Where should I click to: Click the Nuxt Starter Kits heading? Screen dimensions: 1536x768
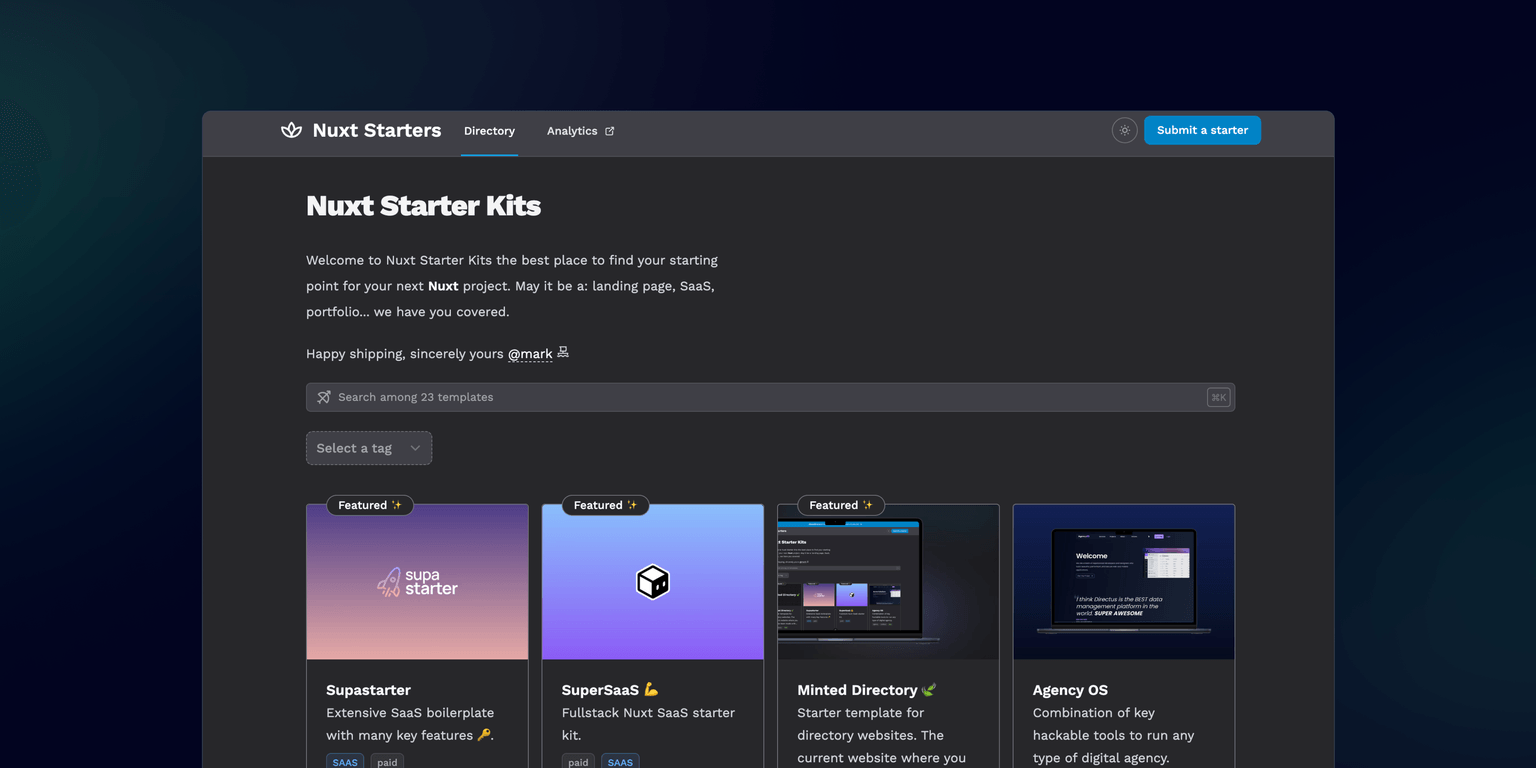423,206
